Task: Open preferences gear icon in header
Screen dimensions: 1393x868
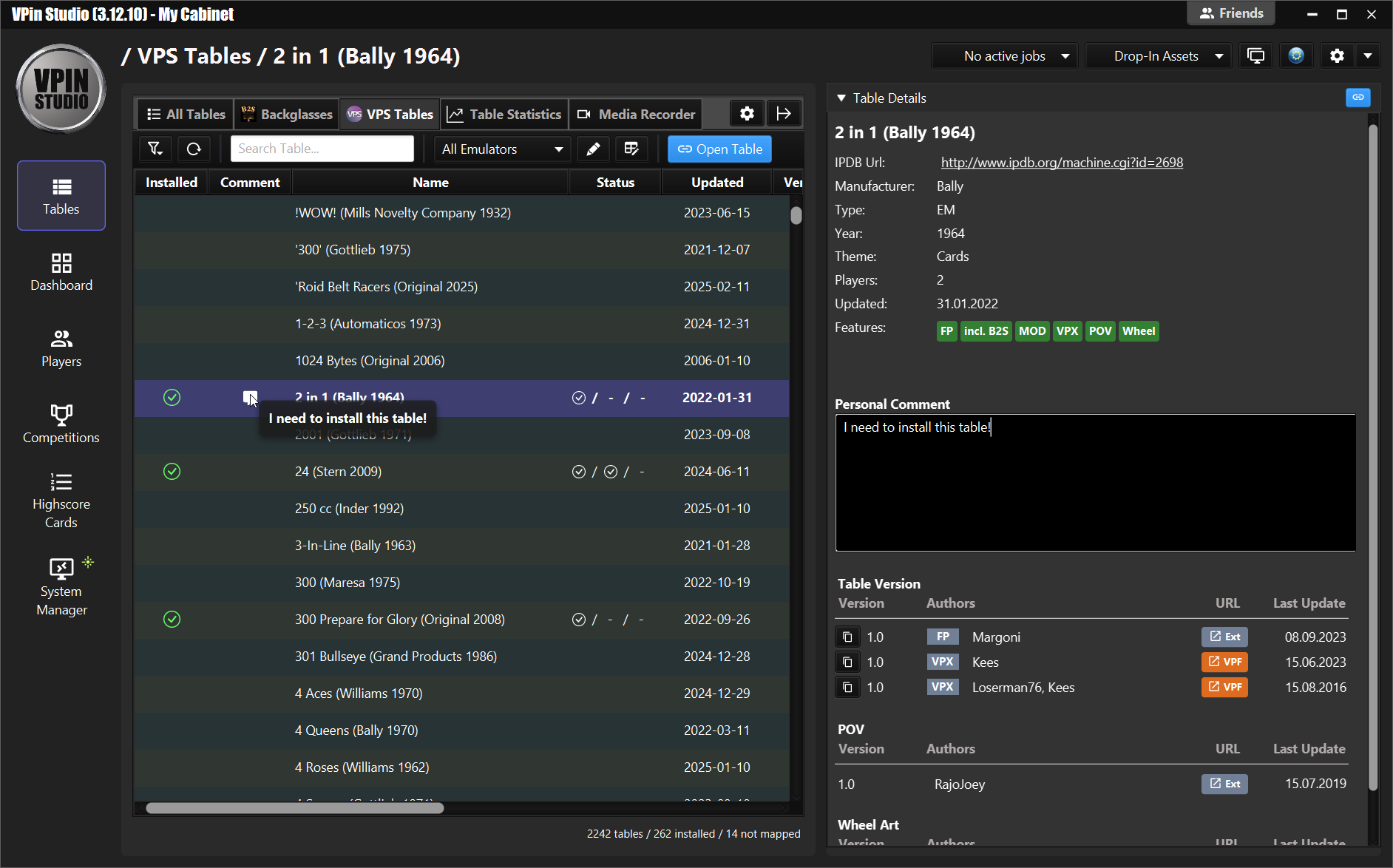Action: (x=1337, y=56)
